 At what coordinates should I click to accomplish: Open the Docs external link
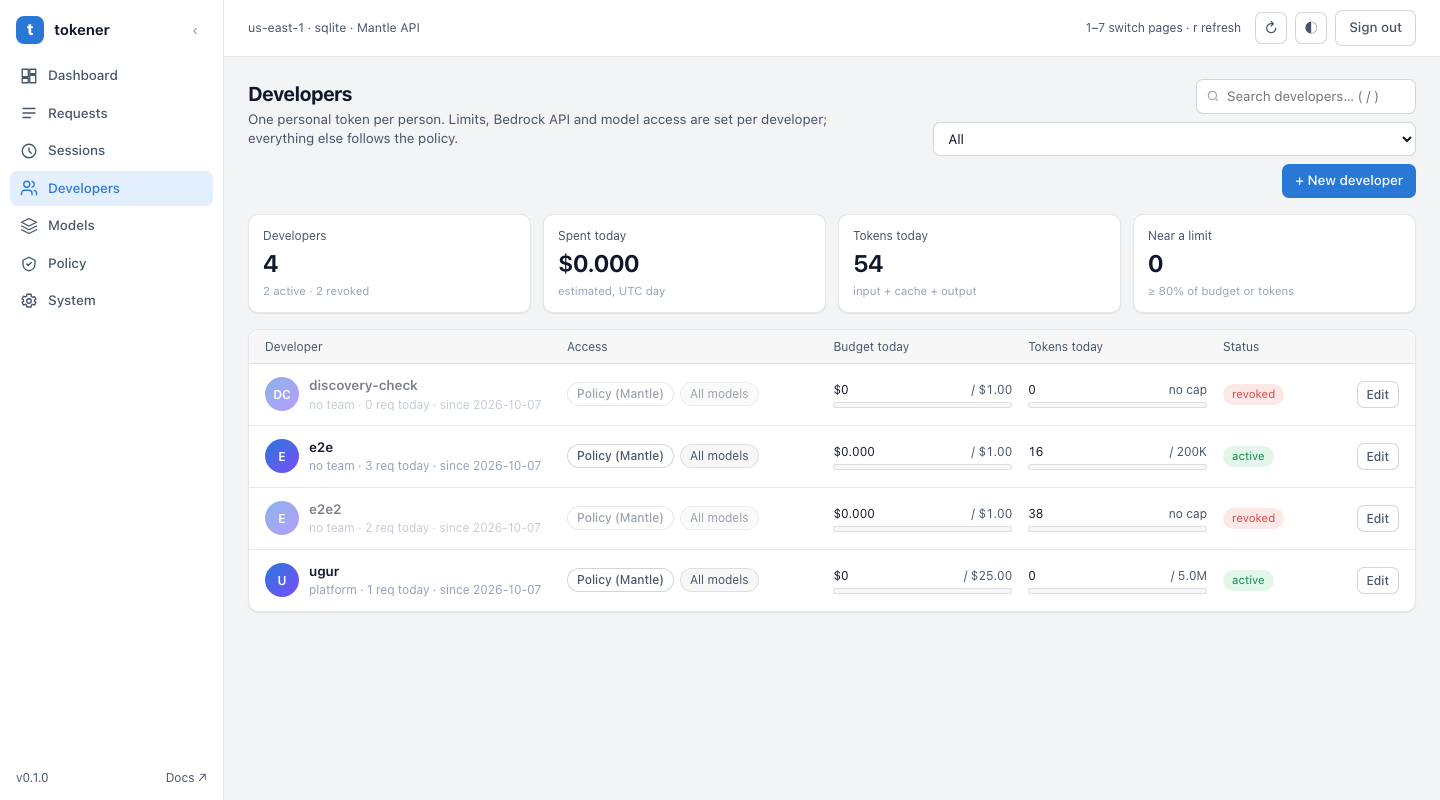click(186, 778)
